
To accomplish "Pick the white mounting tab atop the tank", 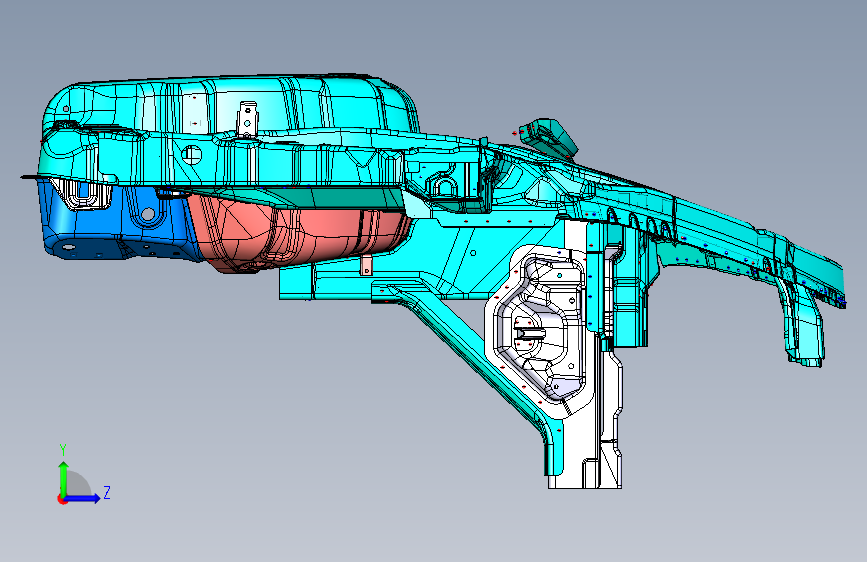I will (248, 118).
